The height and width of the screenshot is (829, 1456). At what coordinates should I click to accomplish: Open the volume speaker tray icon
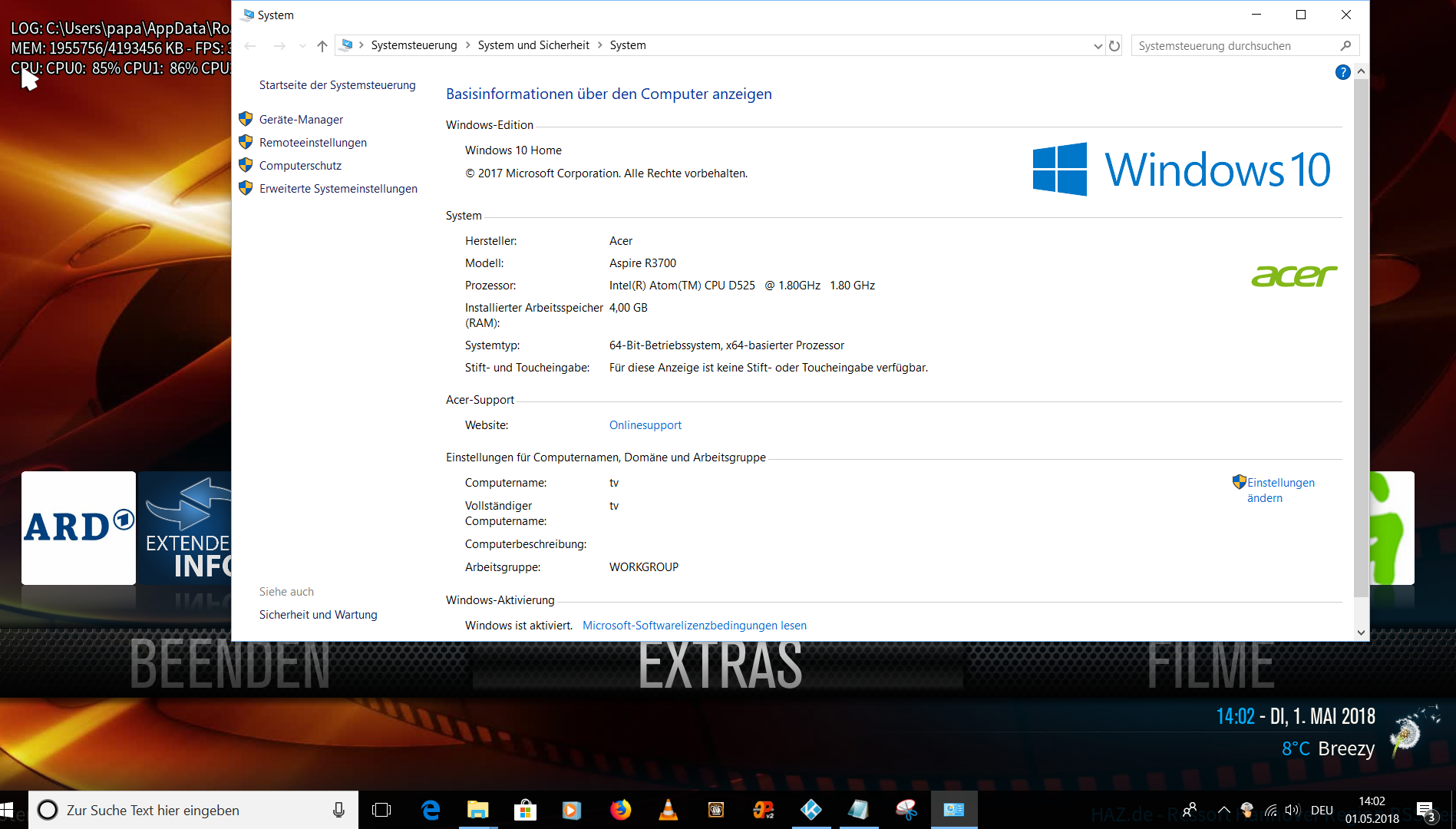coord(1293,810)
